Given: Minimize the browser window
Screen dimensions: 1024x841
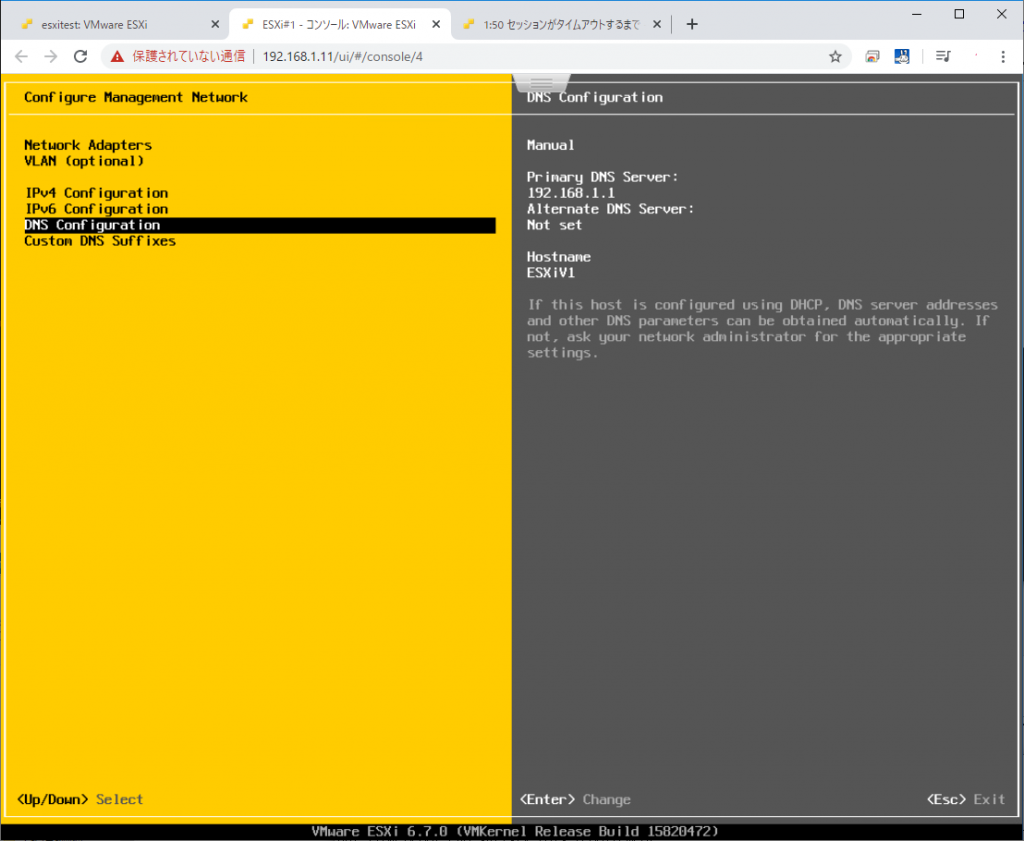Looking at the screenshot, I should click(x=917, y=14).
